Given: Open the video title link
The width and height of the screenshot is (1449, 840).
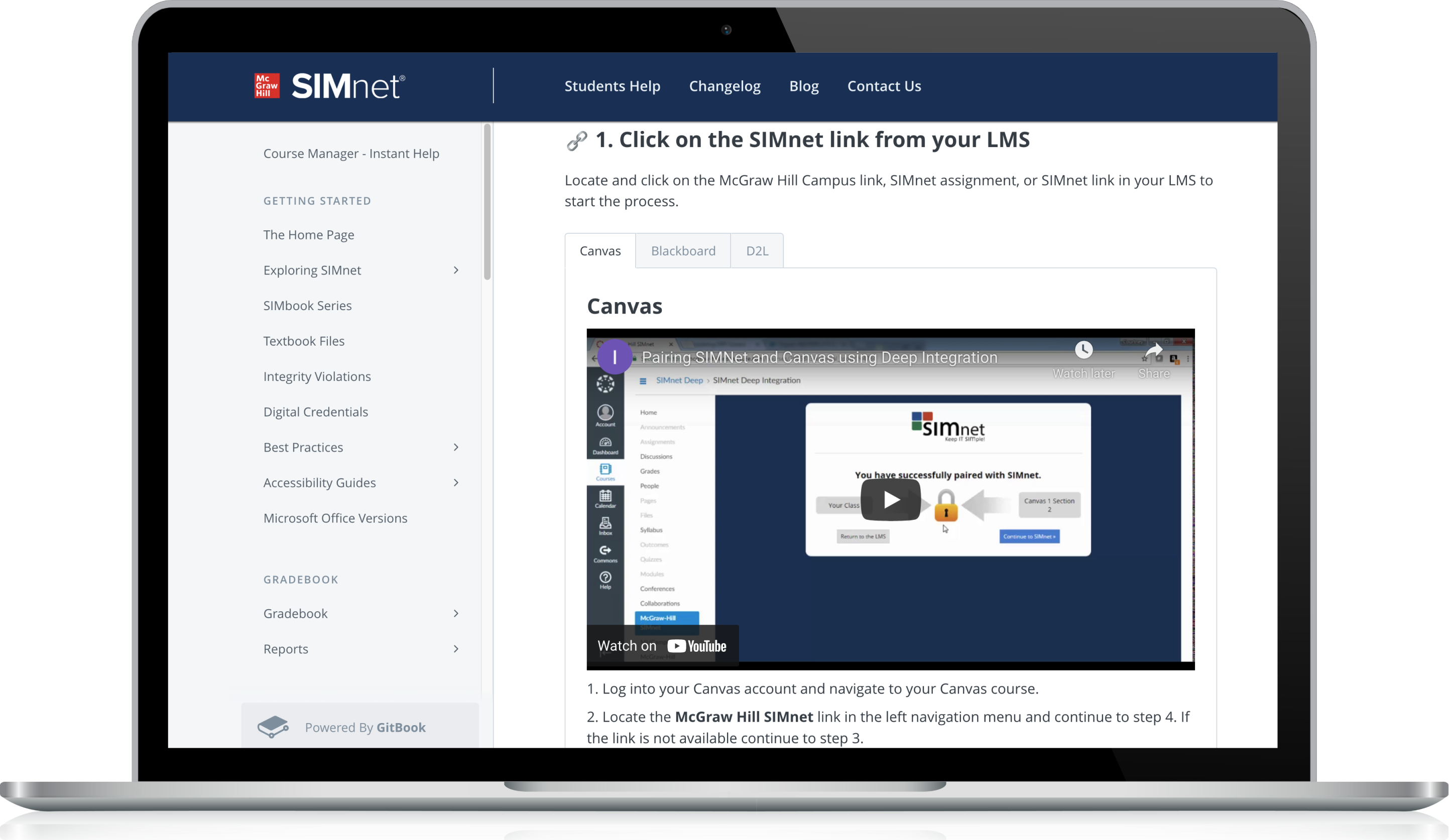Looking at the screenshot, I should pyautogui.click(x=819, y=357).
